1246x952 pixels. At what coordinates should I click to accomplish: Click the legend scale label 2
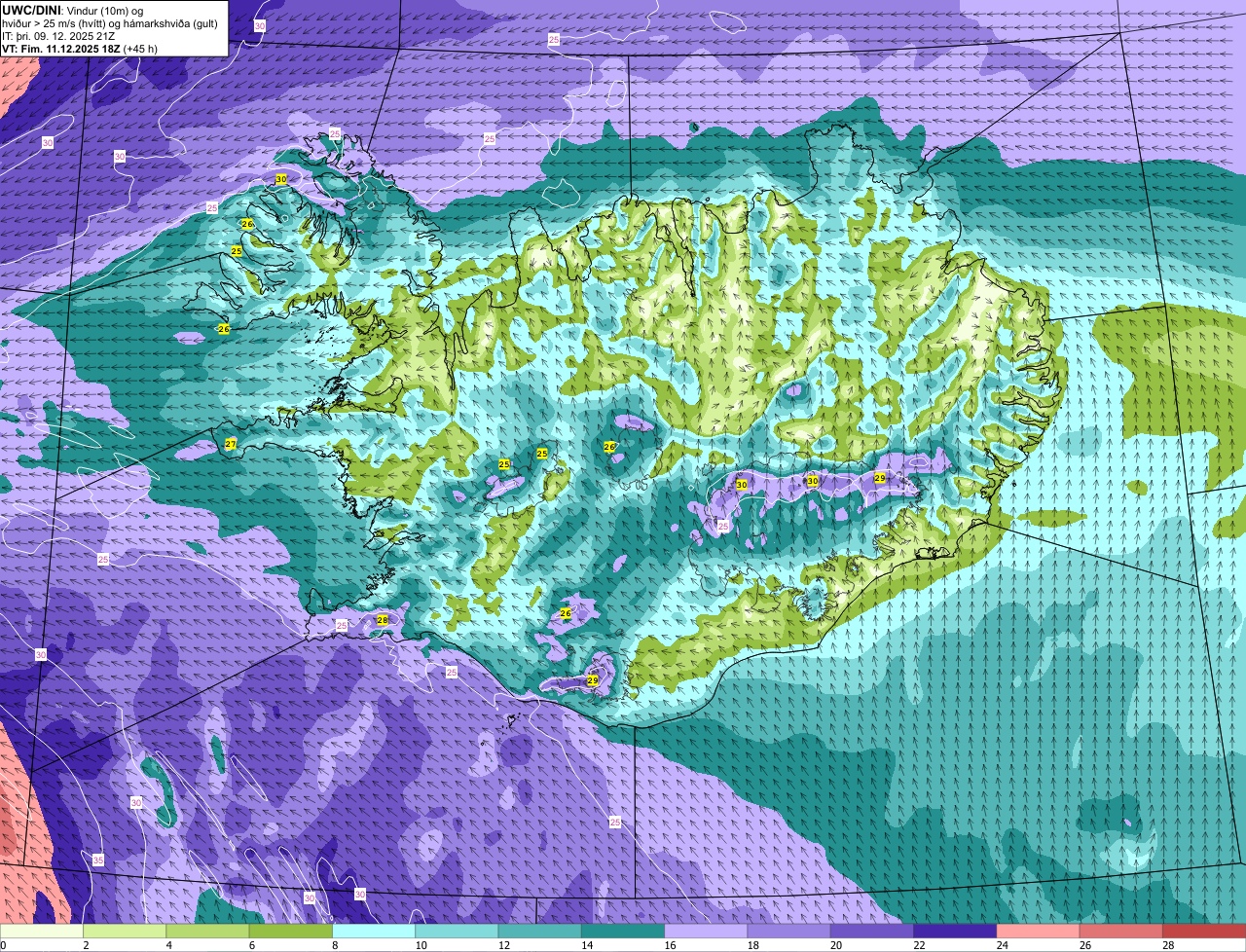86,945
